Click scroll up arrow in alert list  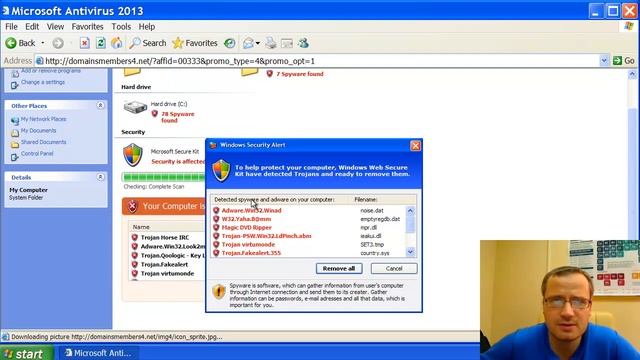point(410,211)
